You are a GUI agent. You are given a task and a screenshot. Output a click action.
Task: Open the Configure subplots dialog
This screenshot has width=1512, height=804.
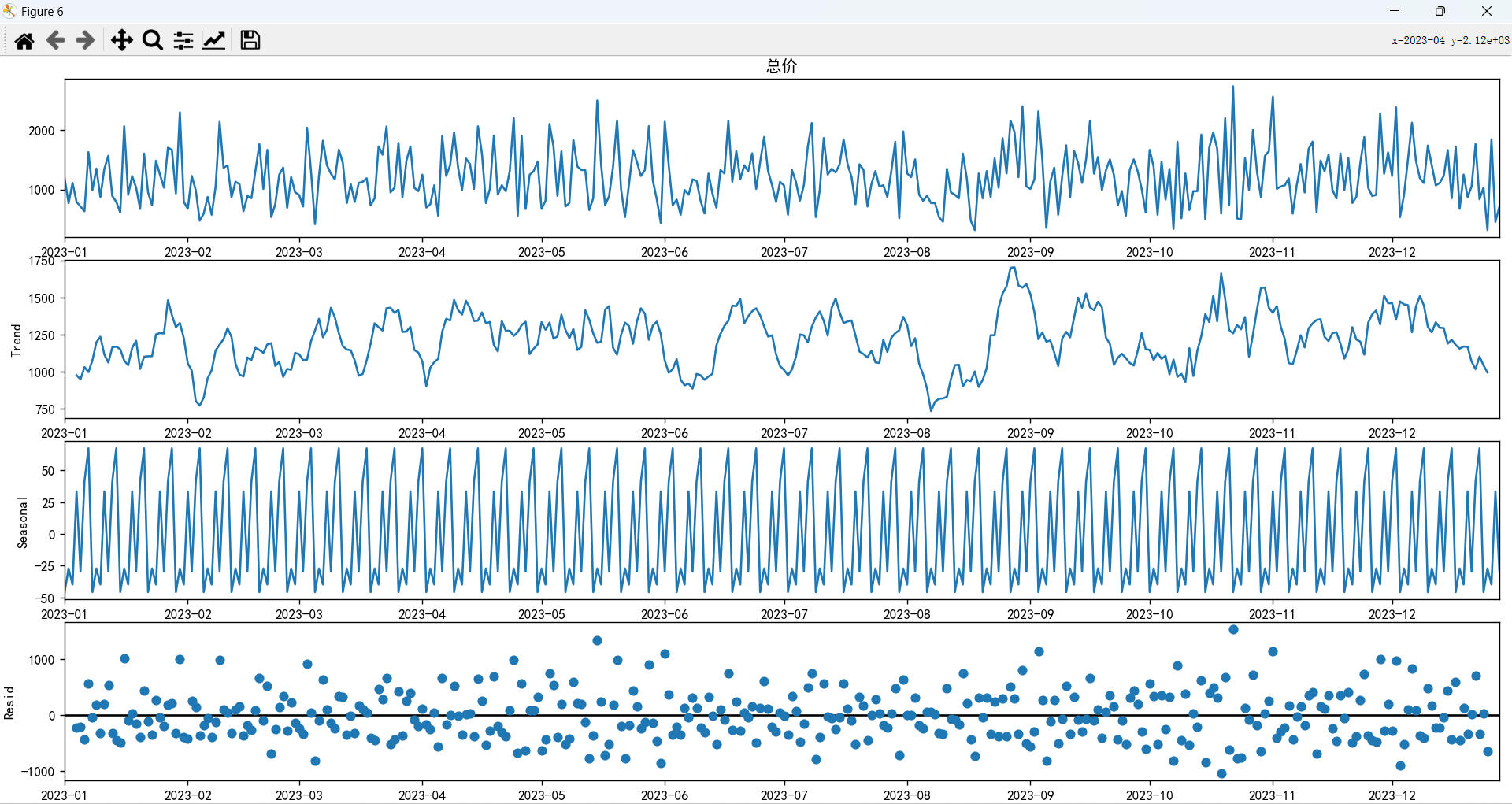[x=183, y=40]
